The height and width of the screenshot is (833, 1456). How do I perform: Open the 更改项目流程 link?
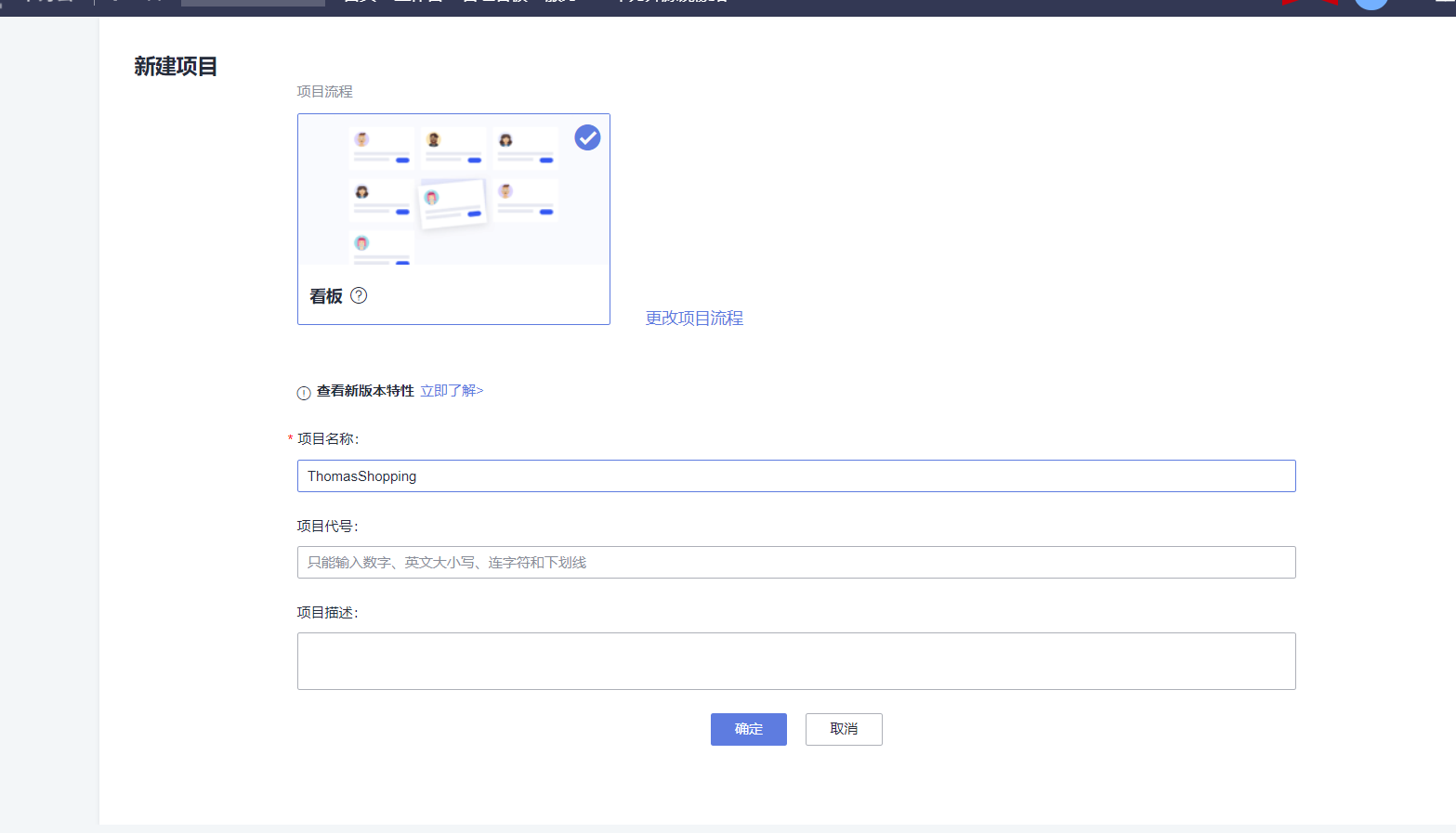point(694,318)
